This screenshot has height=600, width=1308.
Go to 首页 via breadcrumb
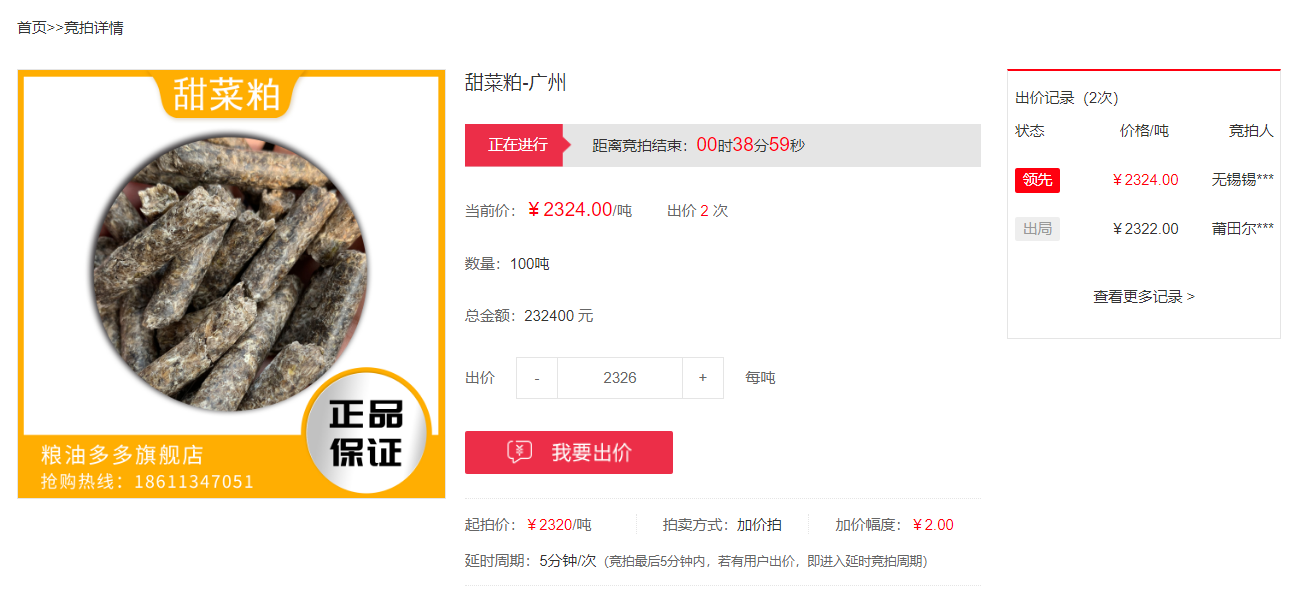coord(32,28)
